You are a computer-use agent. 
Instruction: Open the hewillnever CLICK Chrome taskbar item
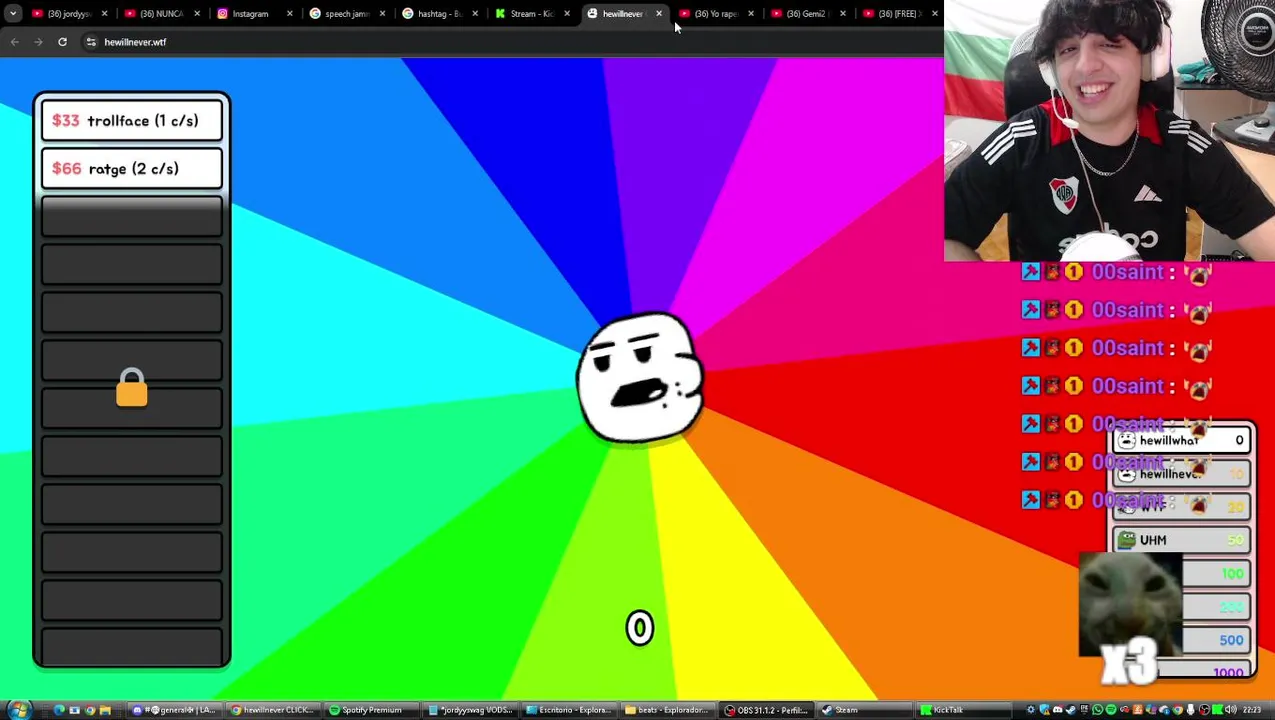272,710
